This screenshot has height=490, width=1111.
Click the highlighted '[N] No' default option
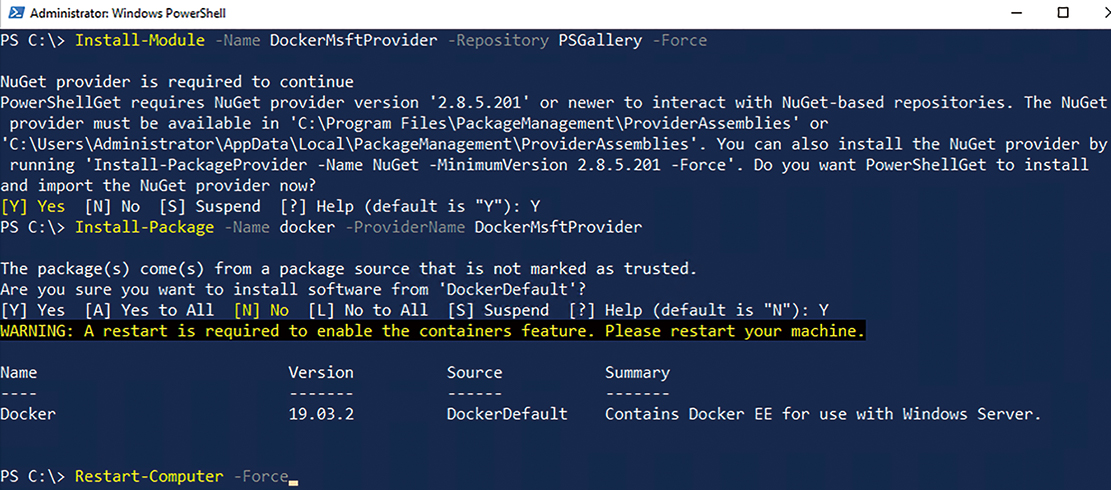point(261,310)
